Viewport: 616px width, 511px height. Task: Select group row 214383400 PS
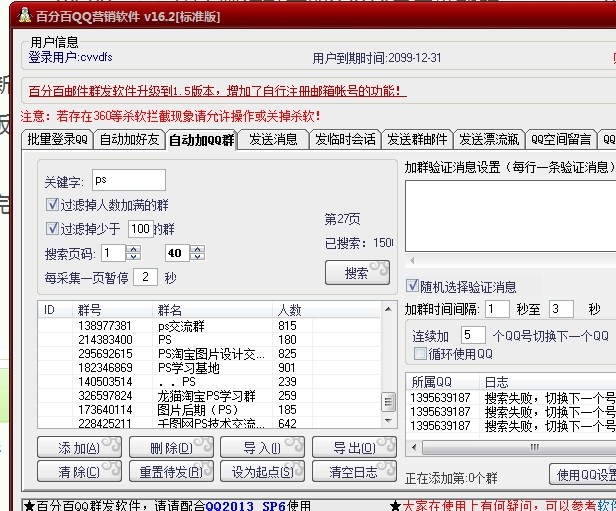[209, 340]
